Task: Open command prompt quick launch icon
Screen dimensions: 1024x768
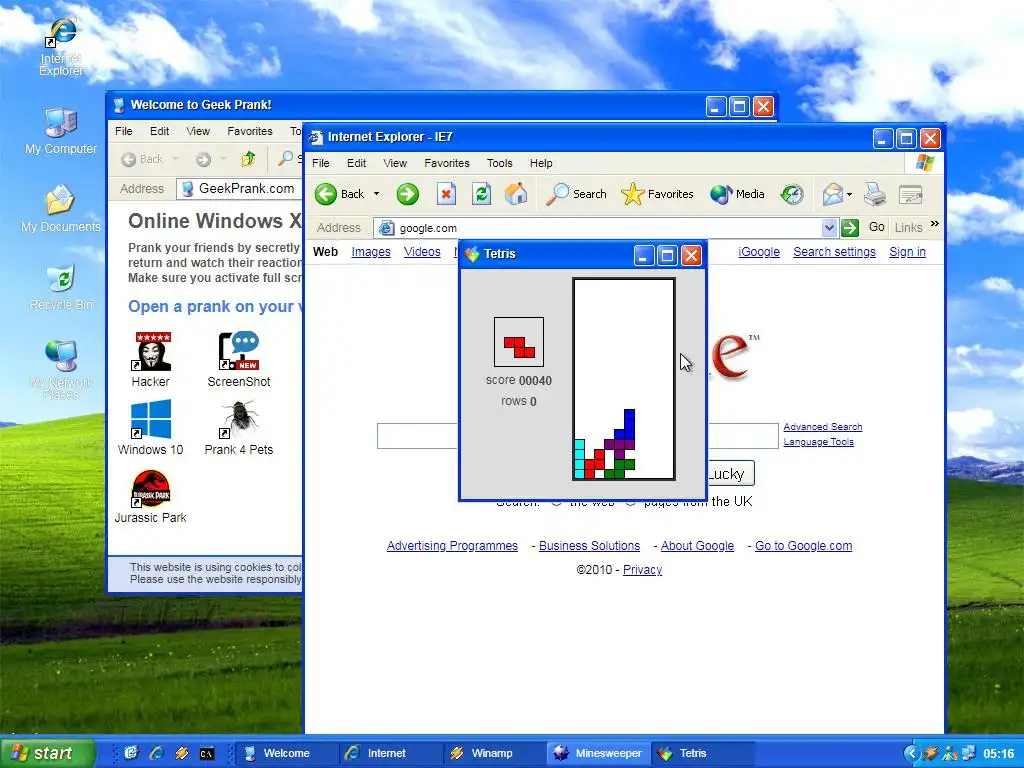Action: point(206,754)
